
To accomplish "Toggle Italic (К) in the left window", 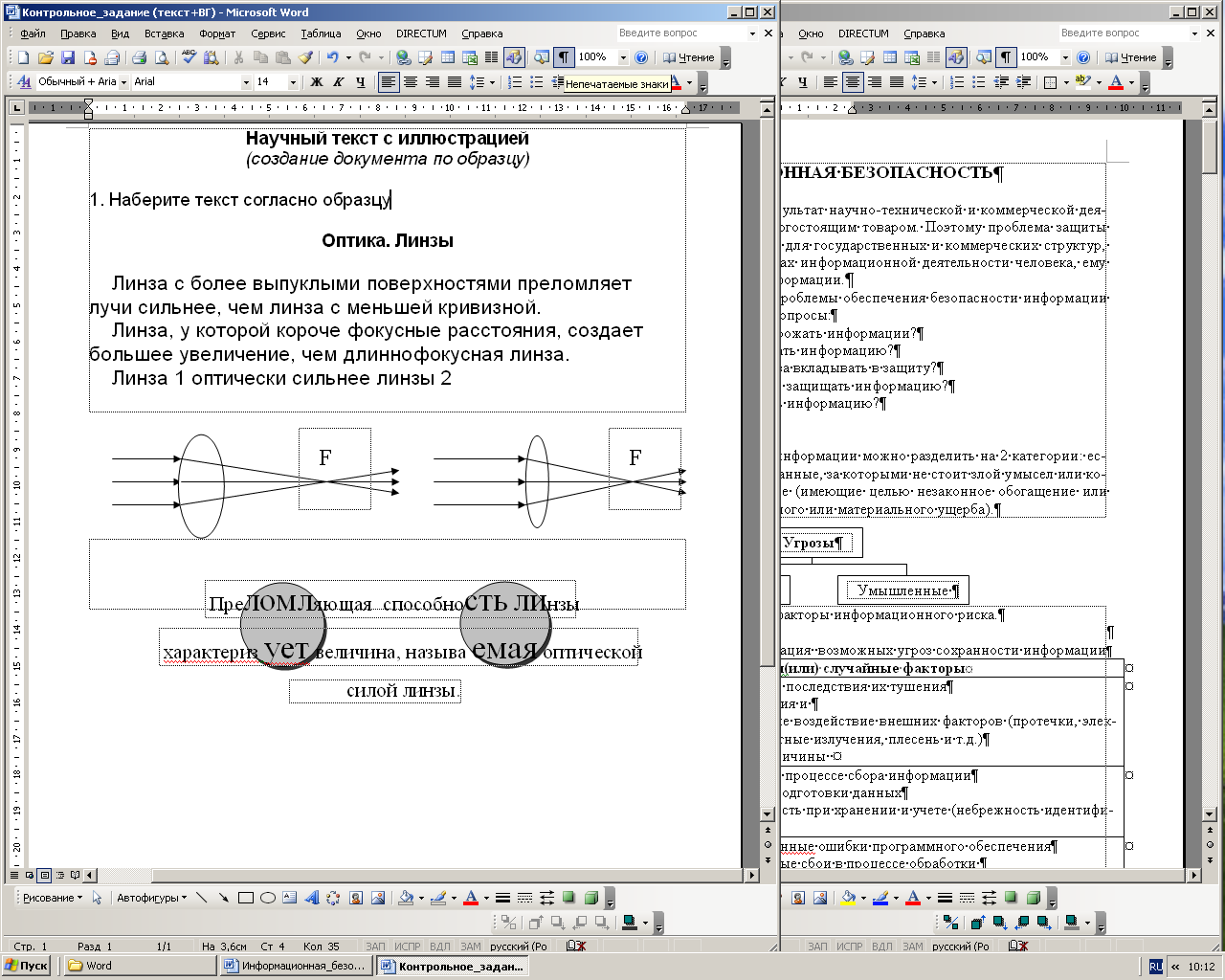I will (x=339, y=82).
